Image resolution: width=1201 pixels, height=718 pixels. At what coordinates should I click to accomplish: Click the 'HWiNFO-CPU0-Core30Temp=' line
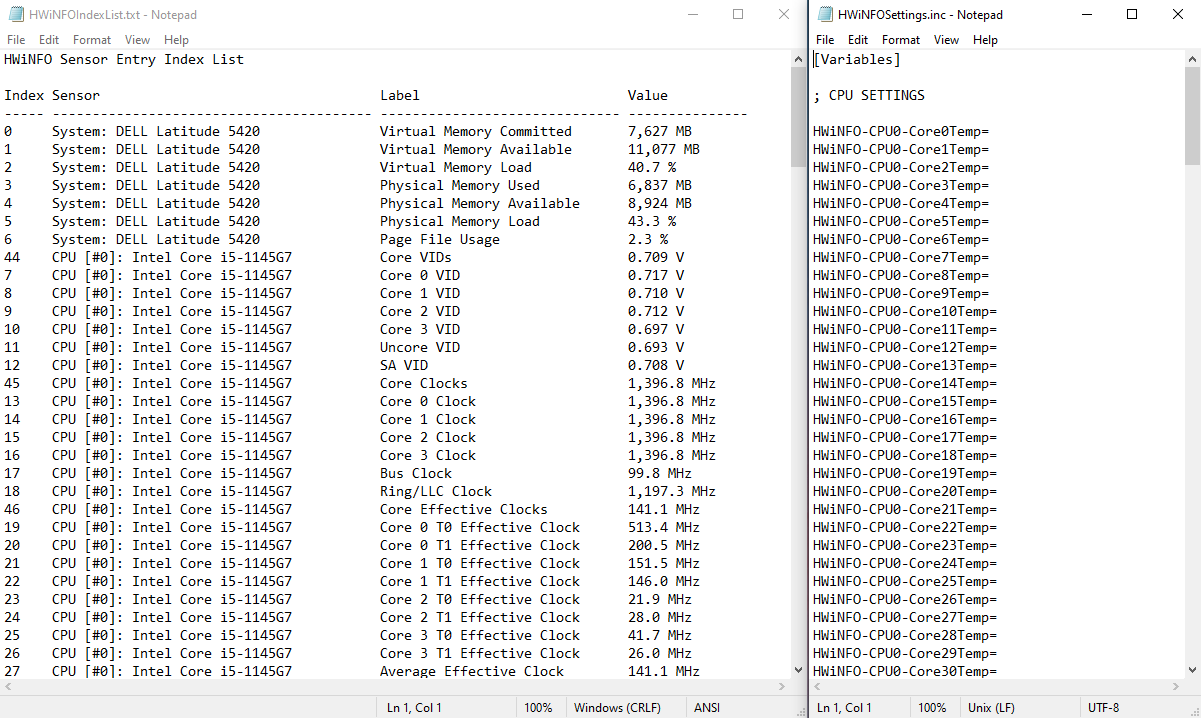tap(905, 671)
